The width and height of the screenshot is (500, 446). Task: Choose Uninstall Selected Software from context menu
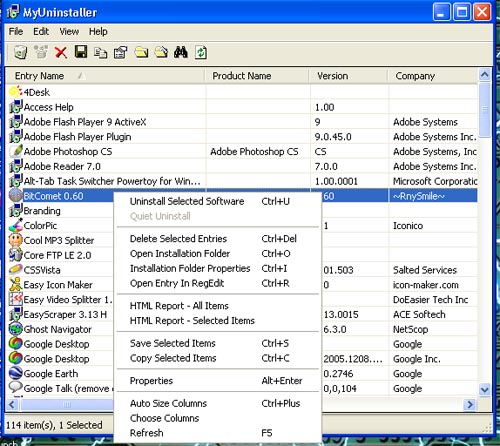(218, 201)
